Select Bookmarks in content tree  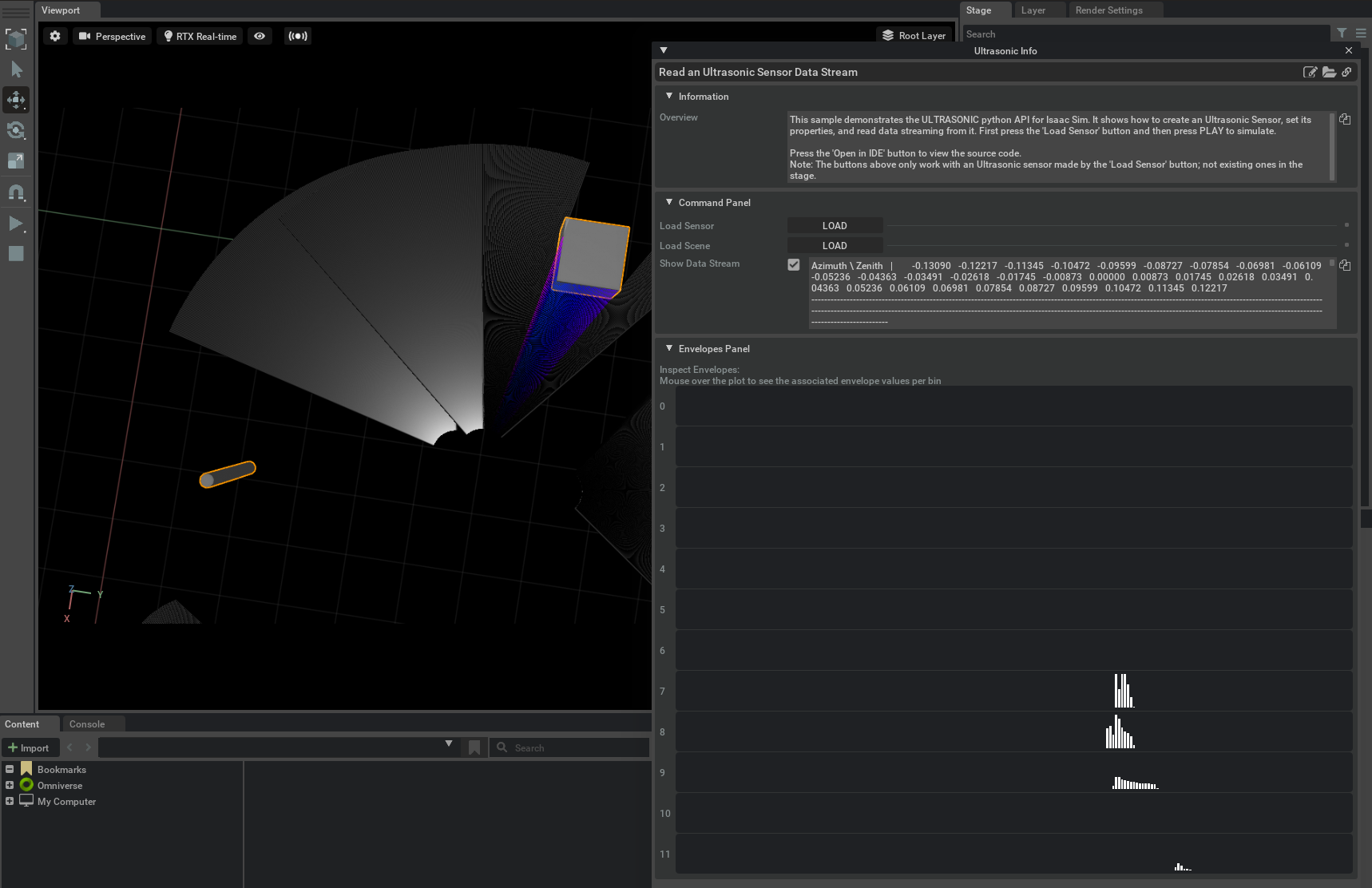tap(61, 770)
